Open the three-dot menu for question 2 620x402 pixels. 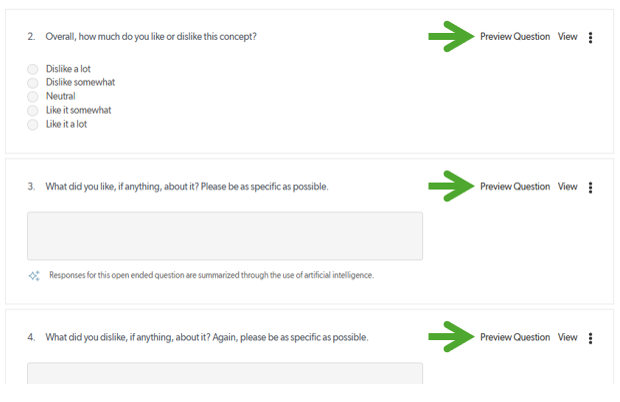point(591,37)
